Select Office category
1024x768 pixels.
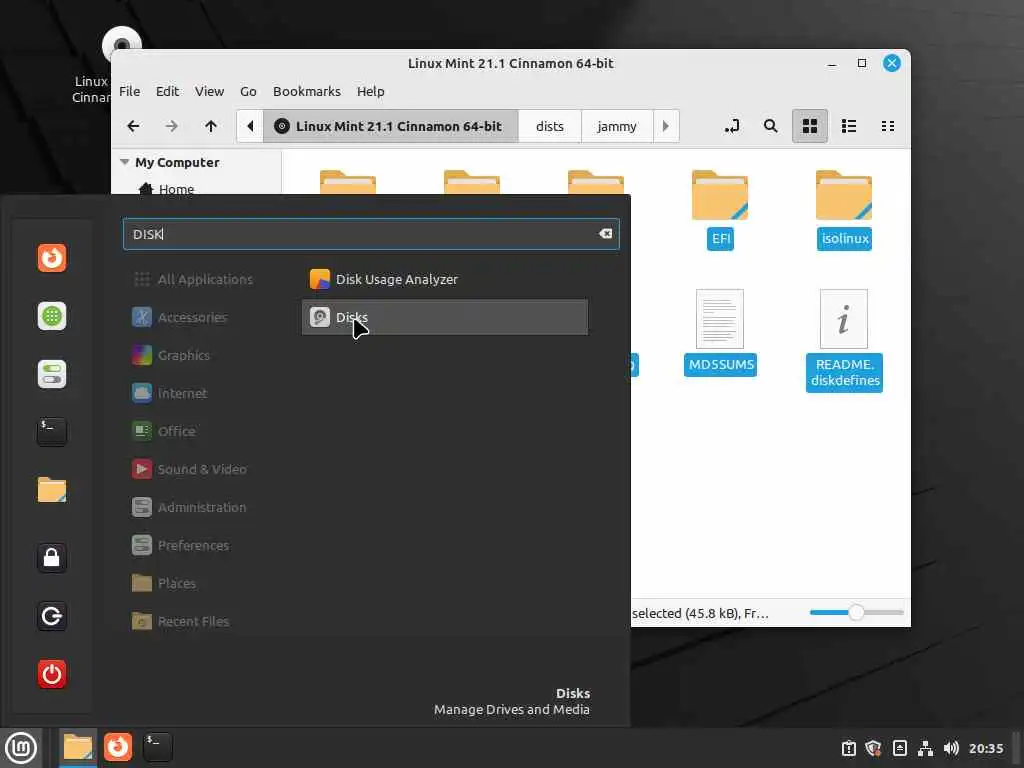[165, 431]
